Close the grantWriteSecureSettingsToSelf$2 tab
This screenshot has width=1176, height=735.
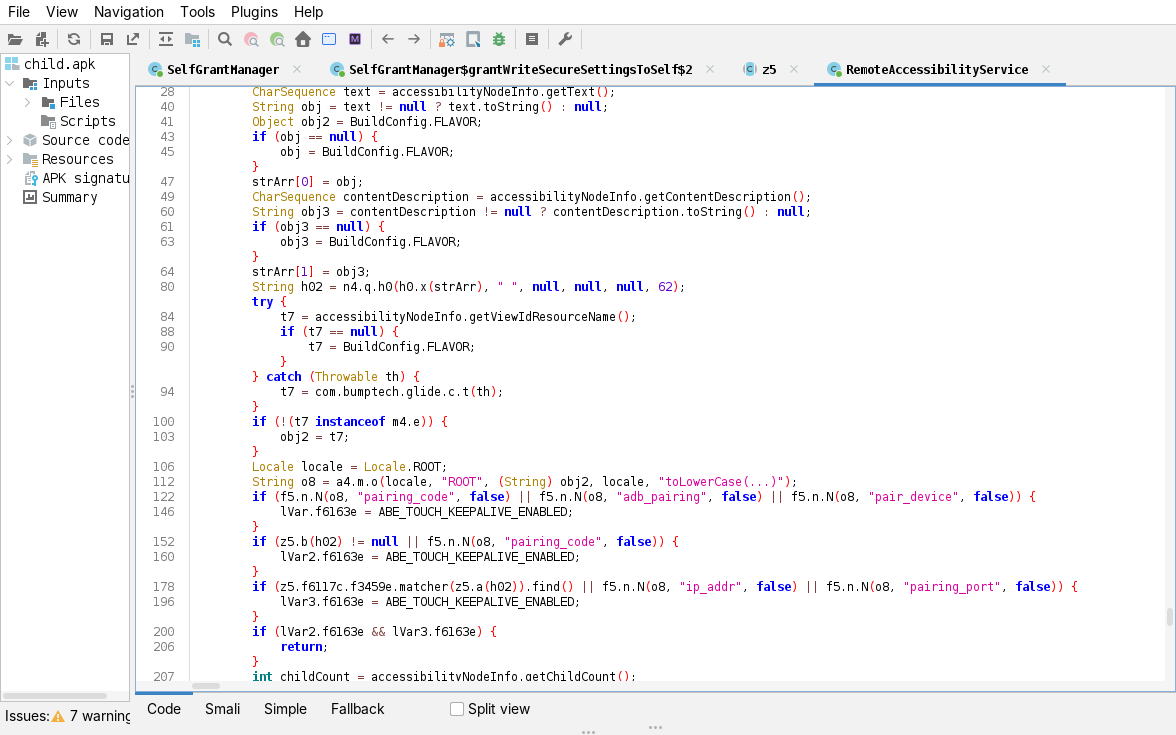[x=710, y=69]
